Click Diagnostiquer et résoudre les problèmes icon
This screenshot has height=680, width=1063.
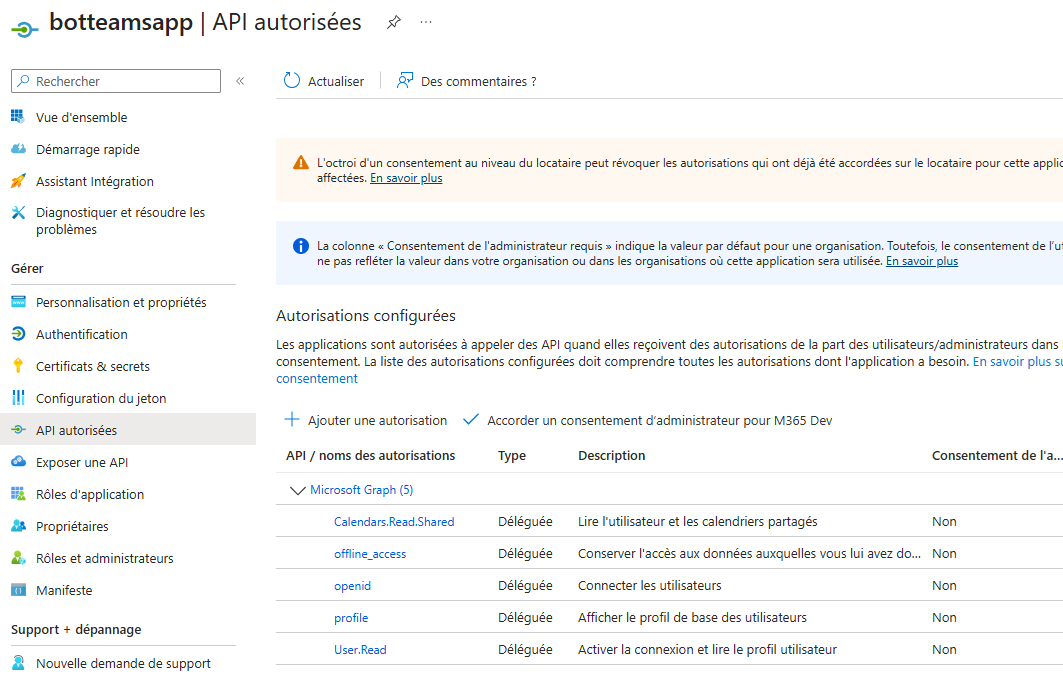[18, 213]
